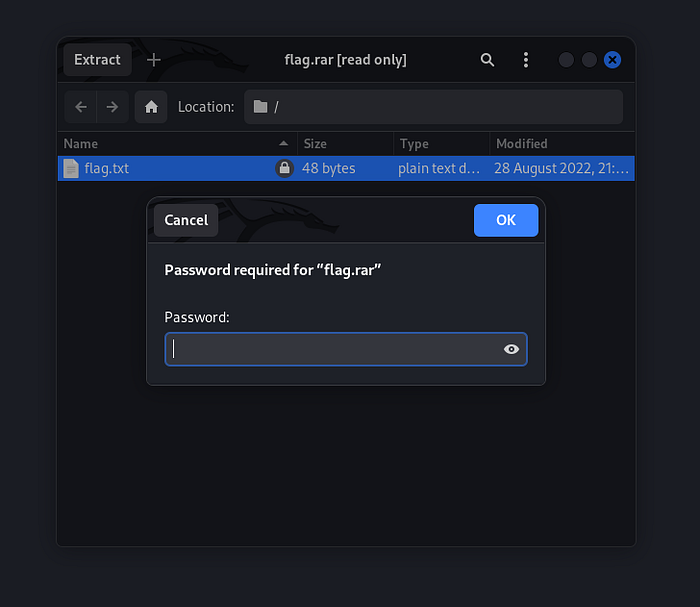The image size is (700, 607).
Task: Close the flag.rar archive window
Action: (x=612, y=60)
